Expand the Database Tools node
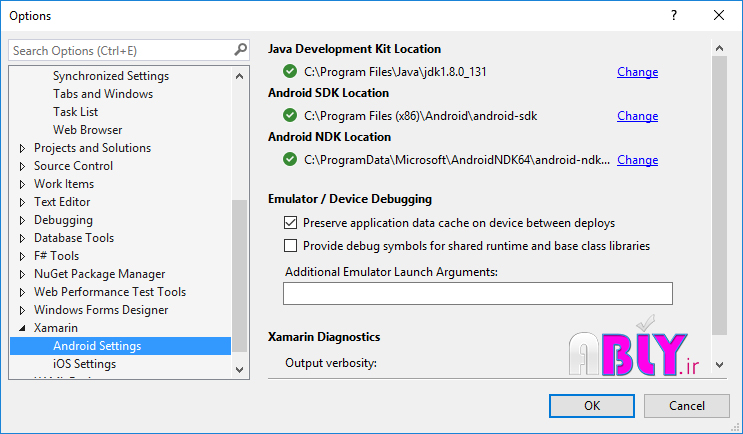The image size is (743, 434). [22, 238]
